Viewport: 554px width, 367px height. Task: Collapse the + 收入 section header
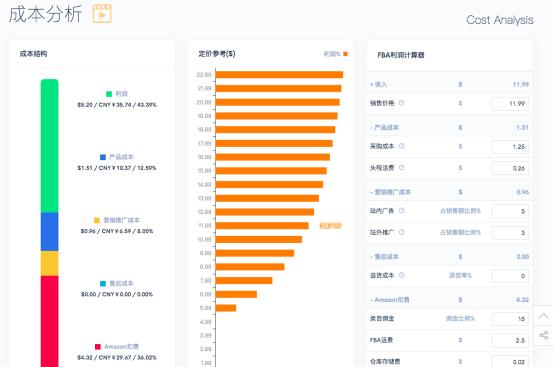tap(449, 84)
